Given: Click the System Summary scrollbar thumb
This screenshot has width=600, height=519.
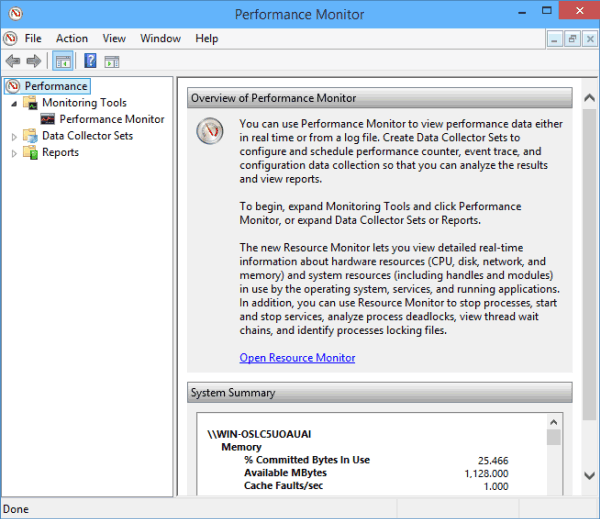Looking at the screenshot, I should coord(553,437).
